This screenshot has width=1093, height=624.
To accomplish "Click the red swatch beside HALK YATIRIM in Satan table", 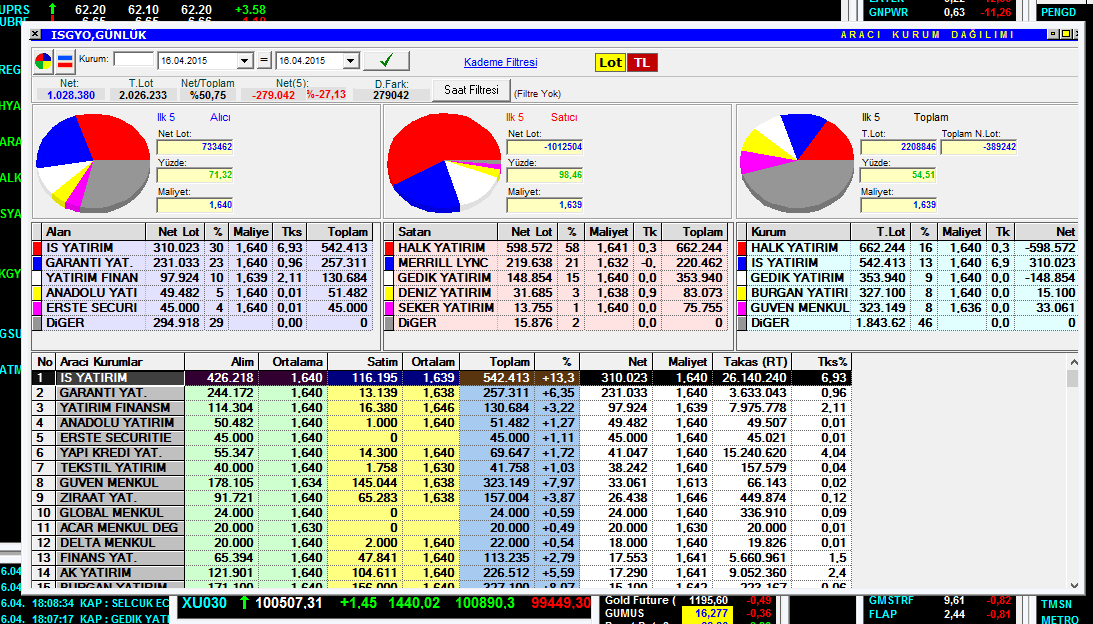I will coord(389,247).
